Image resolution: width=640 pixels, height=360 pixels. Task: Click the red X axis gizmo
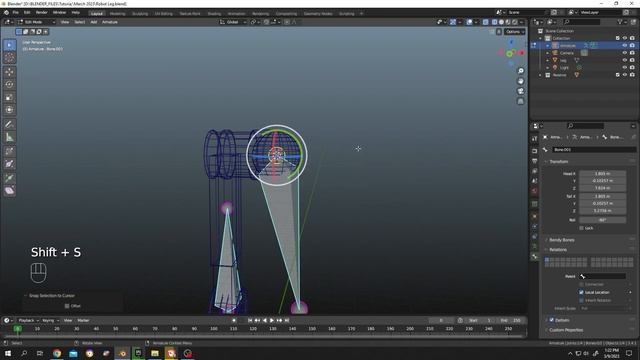point(521,53)
